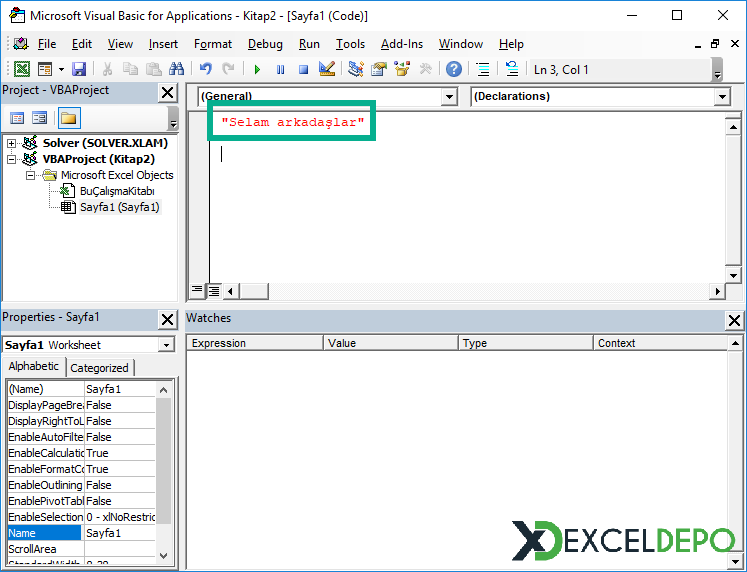Collapse Microsoft Excel Objects folder

(x=30, y=175)
